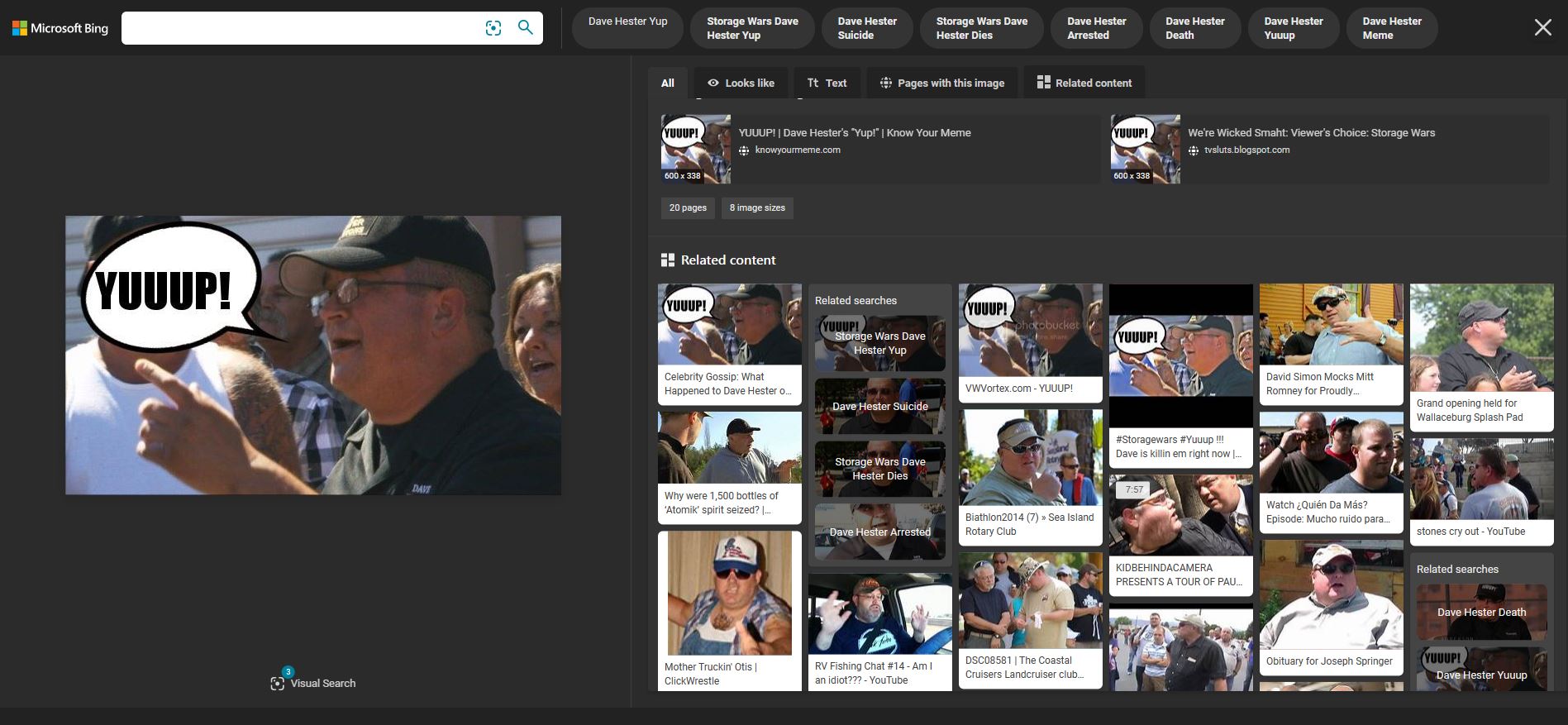Switch to Related content tab
This screenshot has width=1568, height=725.
pos(1084,83)
